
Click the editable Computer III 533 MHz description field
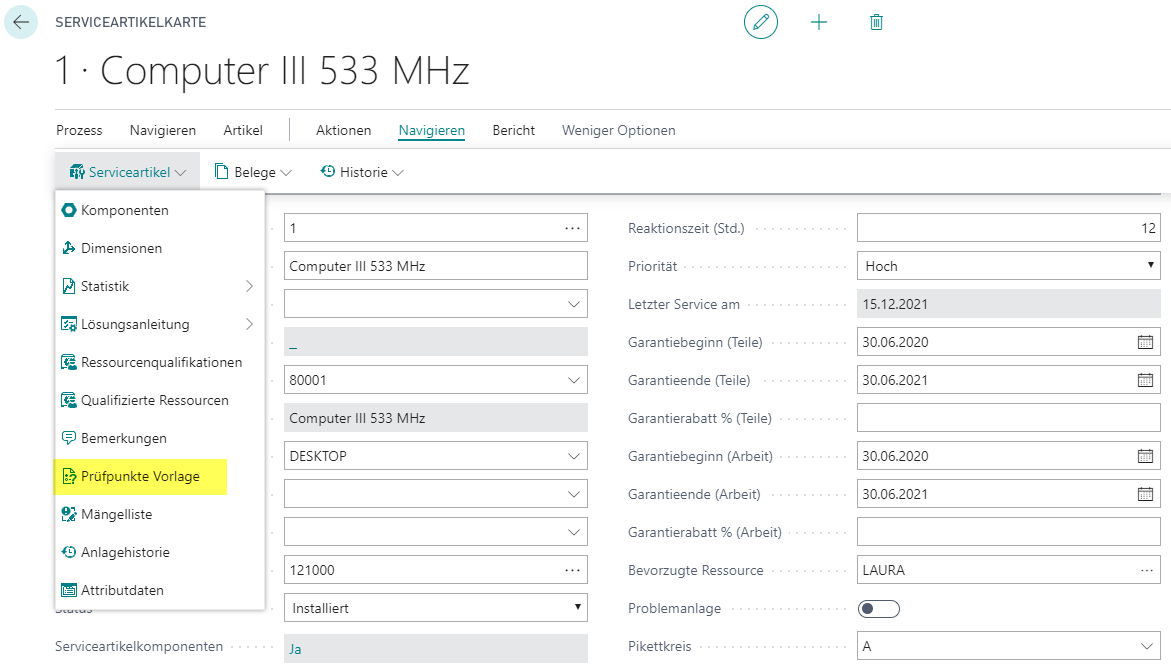435,266
